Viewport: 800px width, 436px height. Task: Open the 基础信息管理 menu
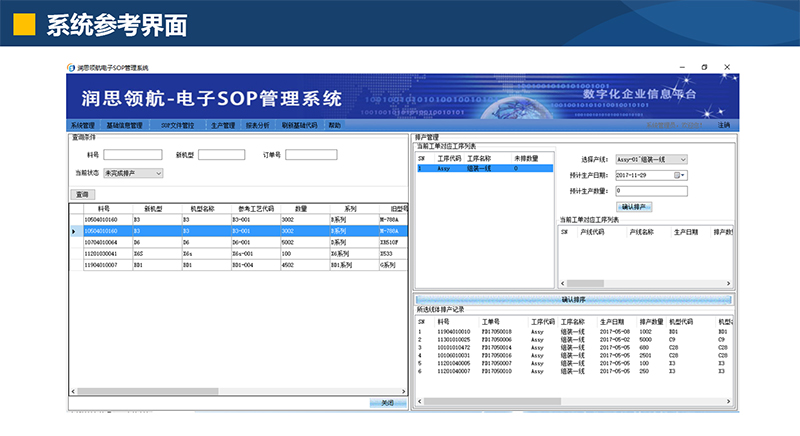pyautogui.click(x=125, y=125)
